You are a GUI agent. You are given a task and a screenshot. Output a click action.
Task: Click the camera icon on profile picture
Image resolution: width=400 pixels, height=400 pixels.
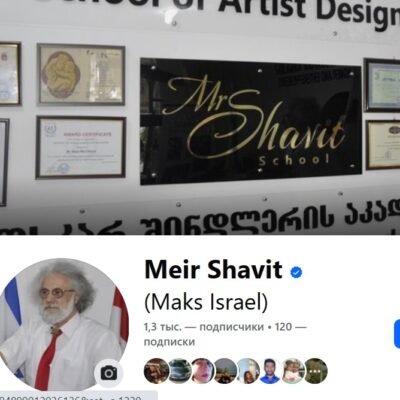tap(109, 373)
